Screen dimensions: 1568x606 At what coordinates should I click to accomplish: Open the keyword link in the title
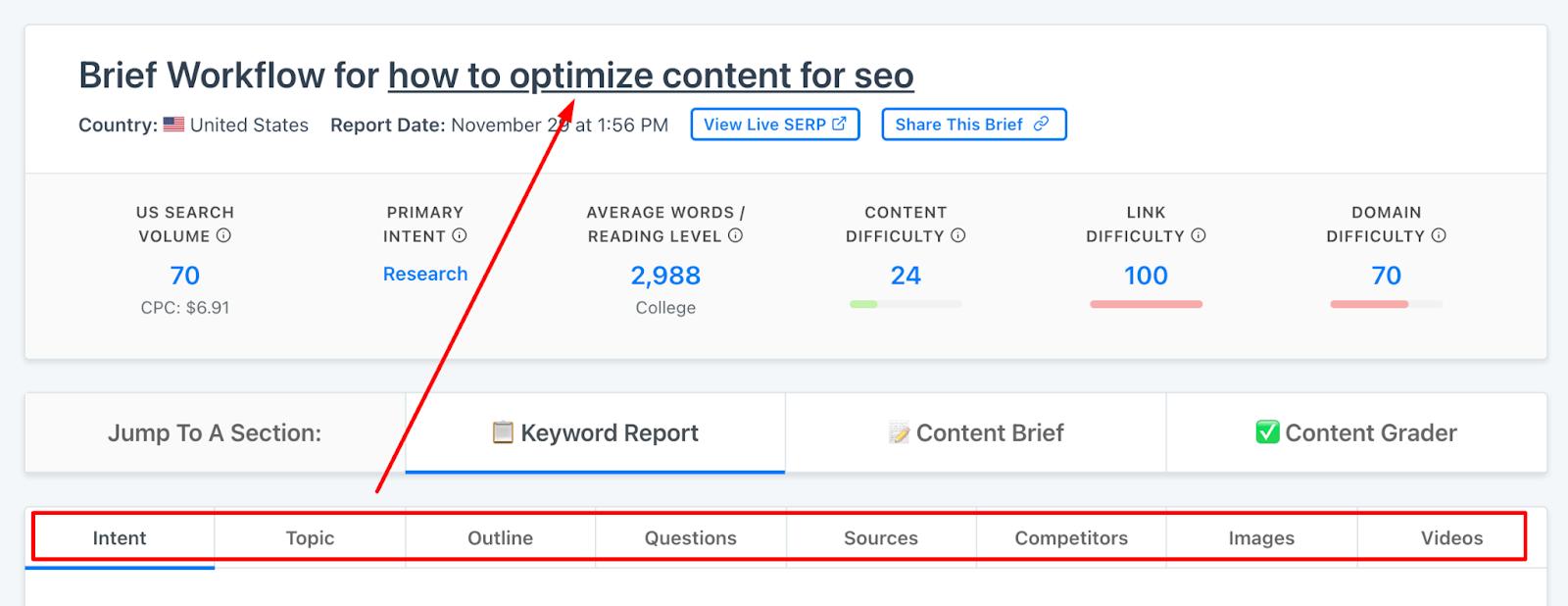[651, 76]
